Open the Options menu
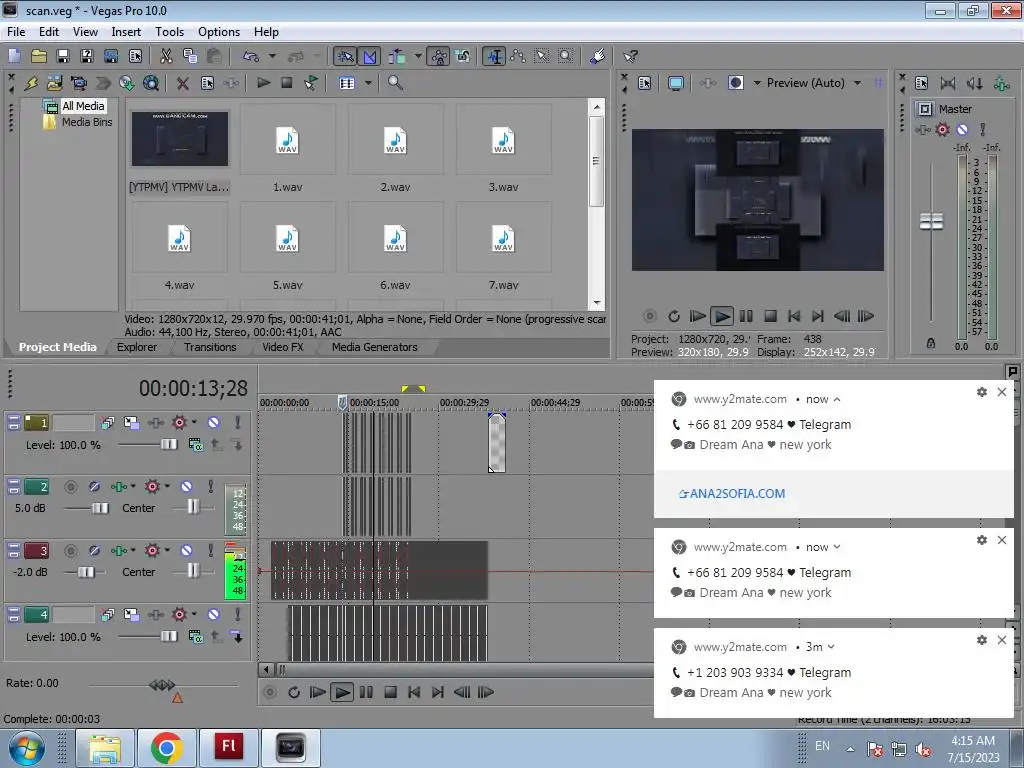 pos(219,32)
